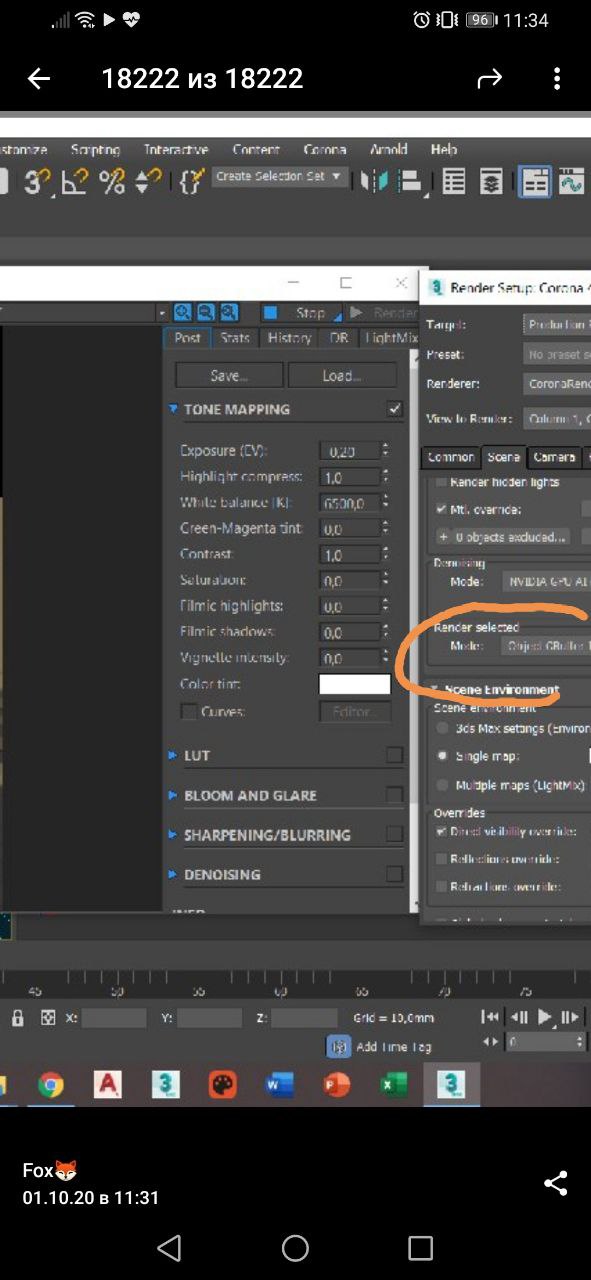Enable the BLOOM AND GLARE checkbox
Image resolution: width=591 pixels, height=1280 pixels.
point(395,795)
